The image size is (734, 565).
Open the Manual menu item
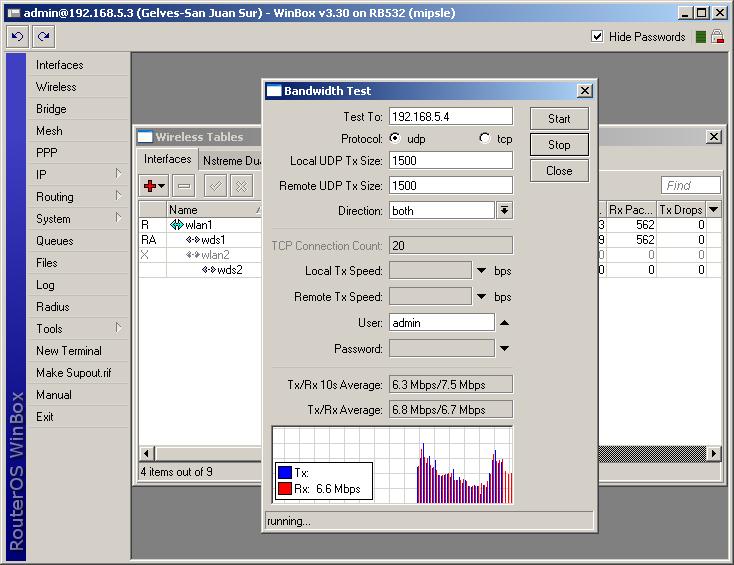(77, 395)
